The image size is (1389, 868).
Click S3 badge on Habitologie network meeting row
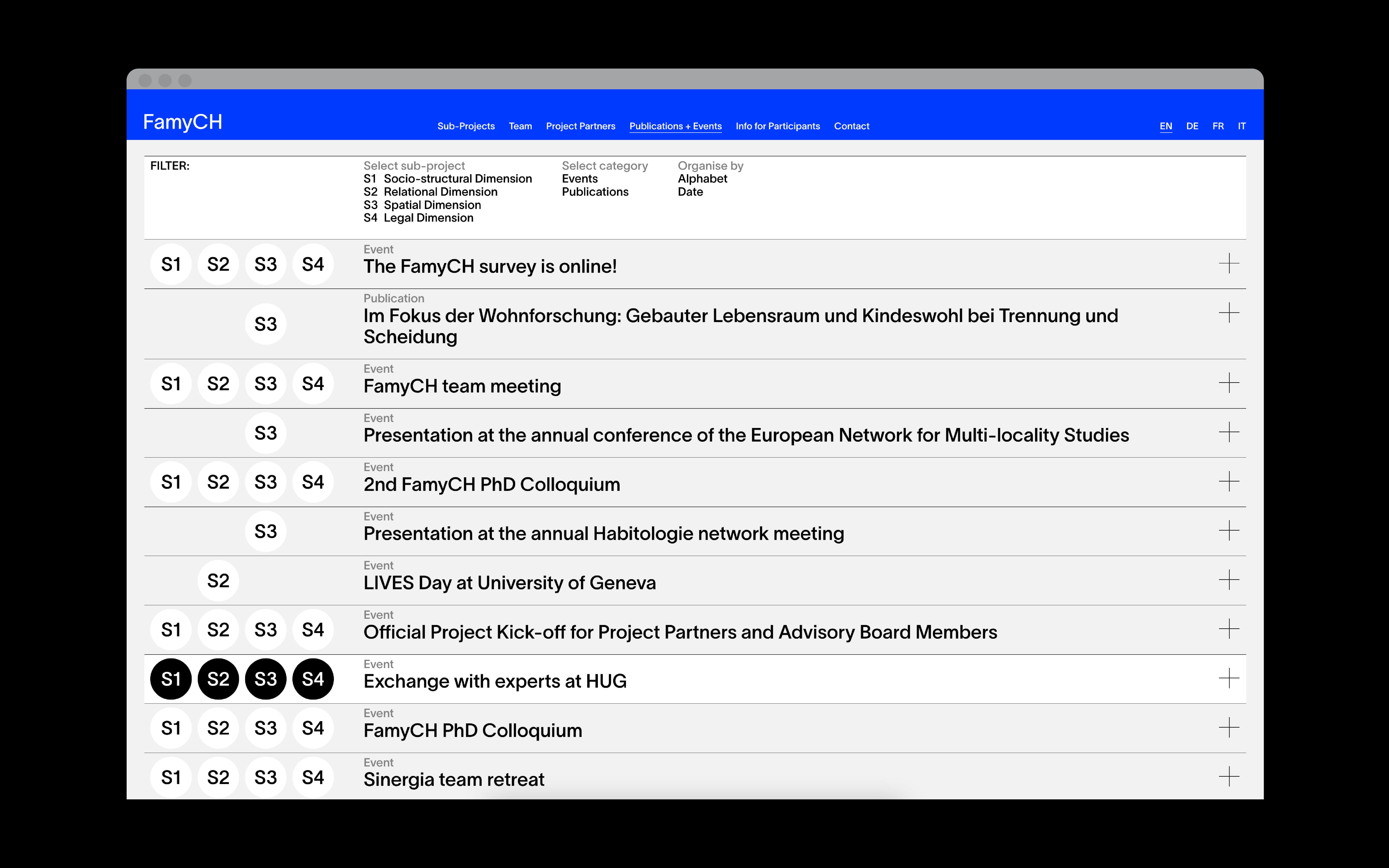click(265, 532)
